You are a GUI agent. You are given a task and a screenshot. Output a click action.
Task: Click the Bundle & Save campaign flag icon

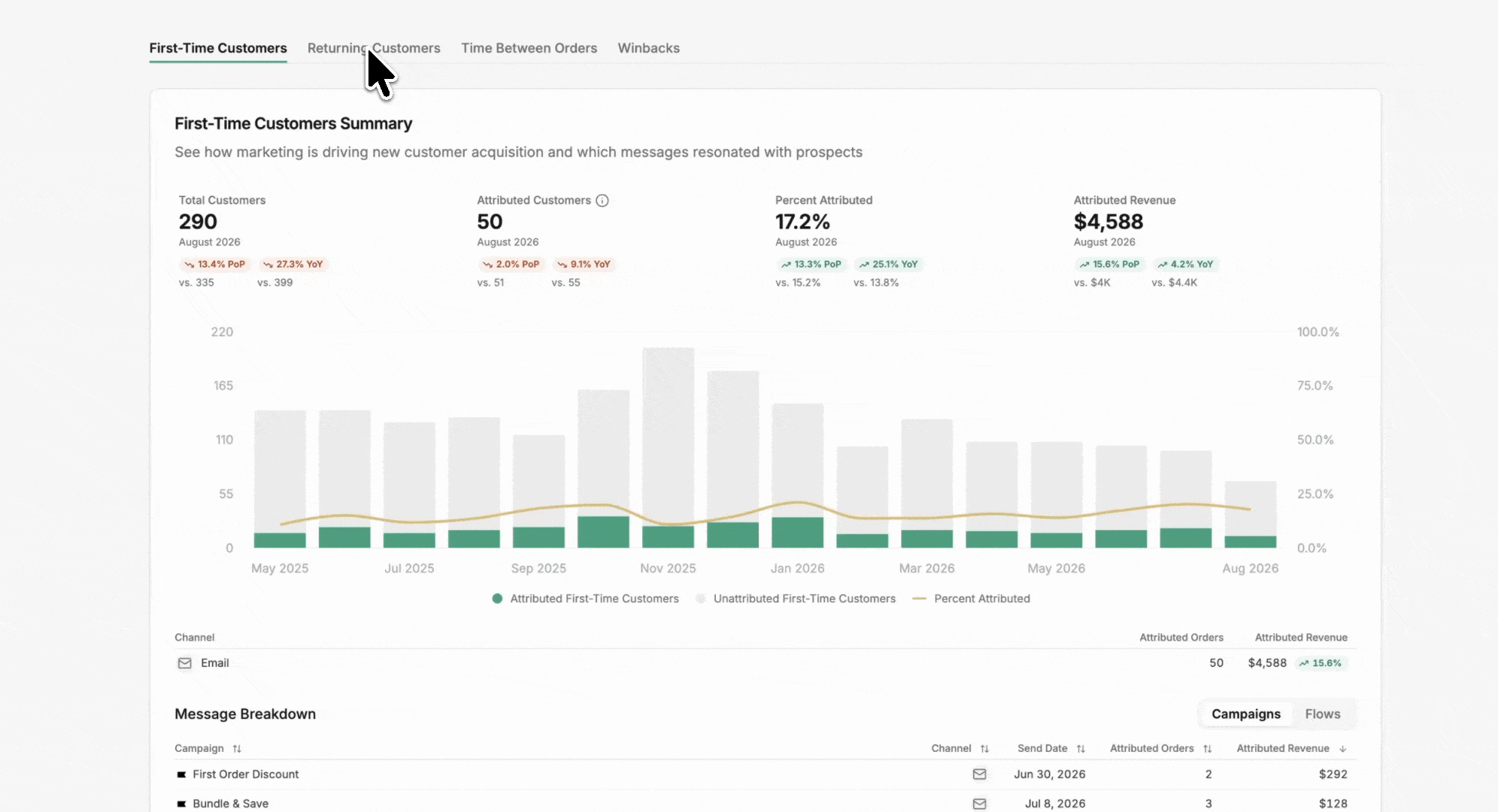coord(181,804)
